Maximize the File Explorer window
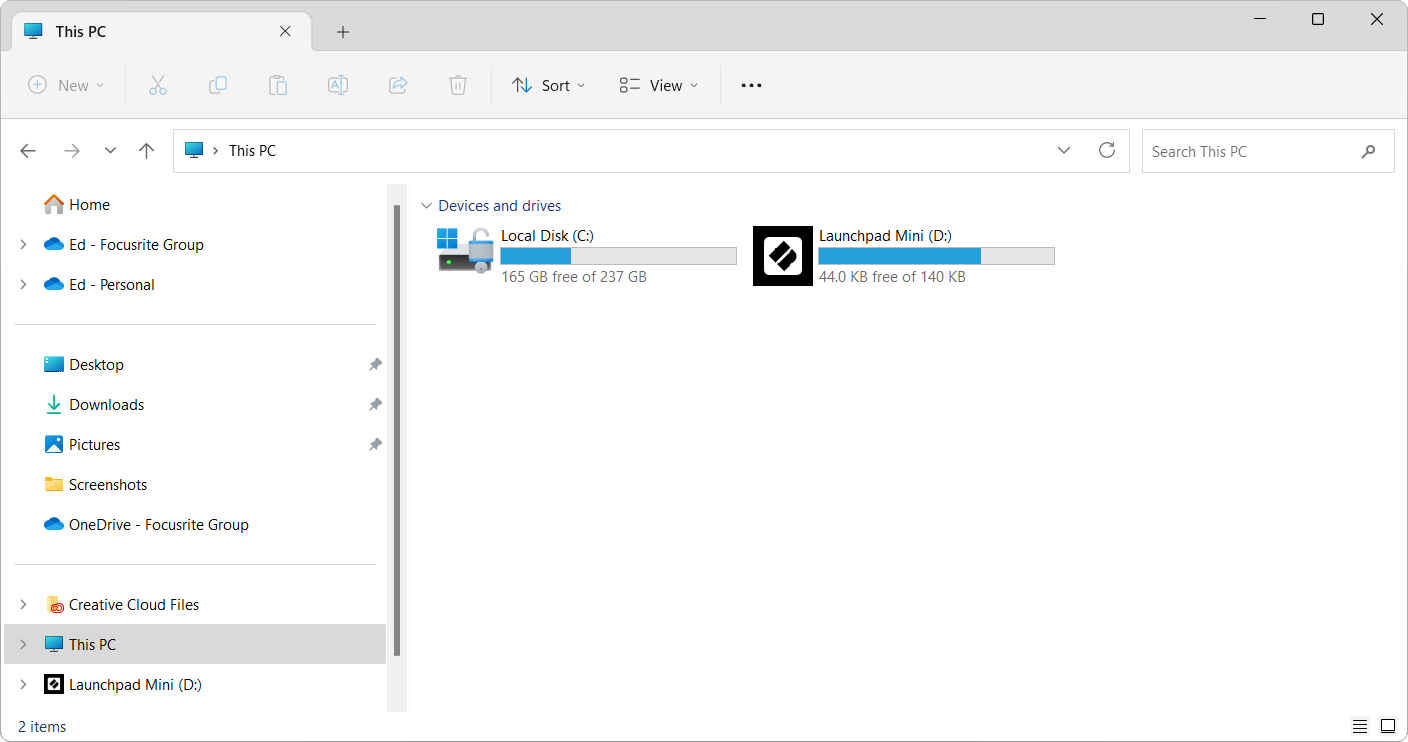Image resolution: width=1408 pixels, height=742 pixels. coord(1318,19)
